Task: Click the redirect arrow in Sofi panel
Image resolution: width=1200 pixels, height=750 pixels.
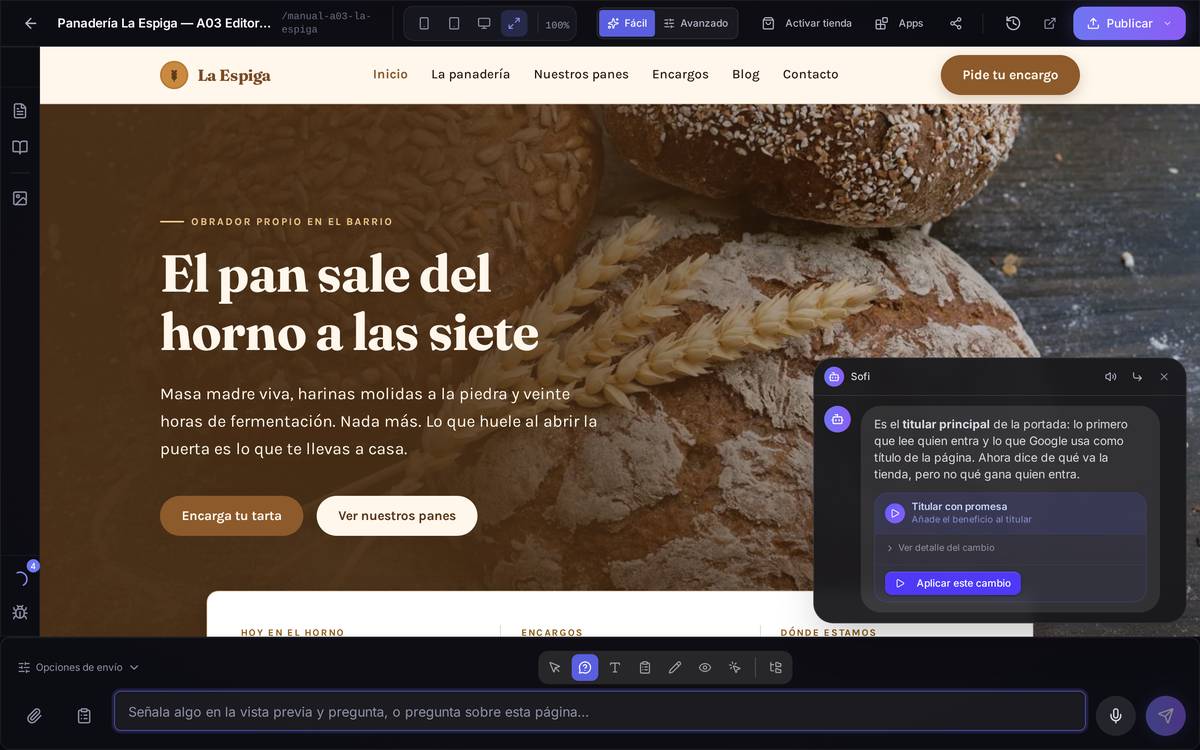Action: click(1137, 377)
